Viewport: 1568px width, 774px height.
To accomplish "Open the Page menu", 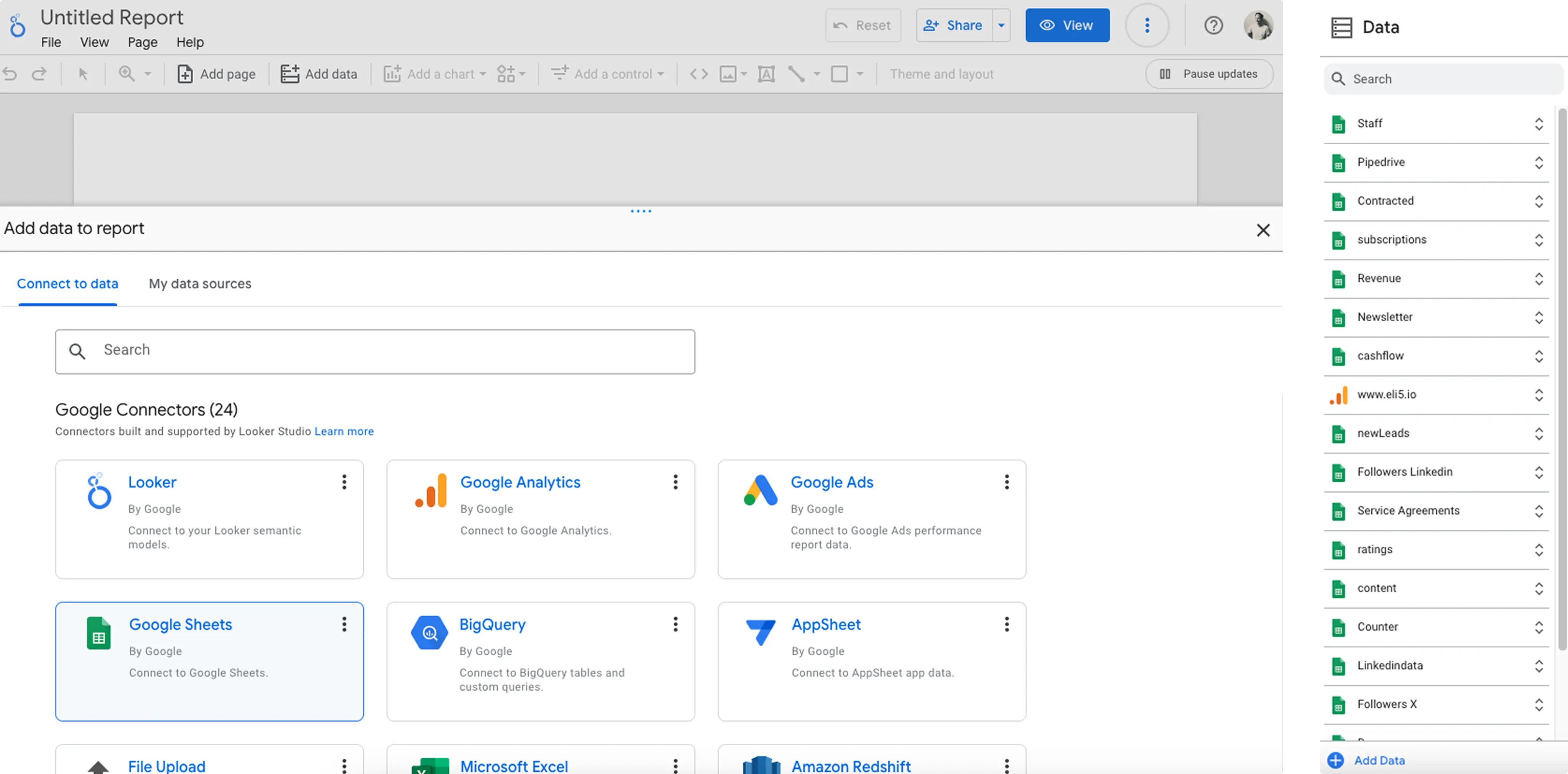I will (142, 42).
